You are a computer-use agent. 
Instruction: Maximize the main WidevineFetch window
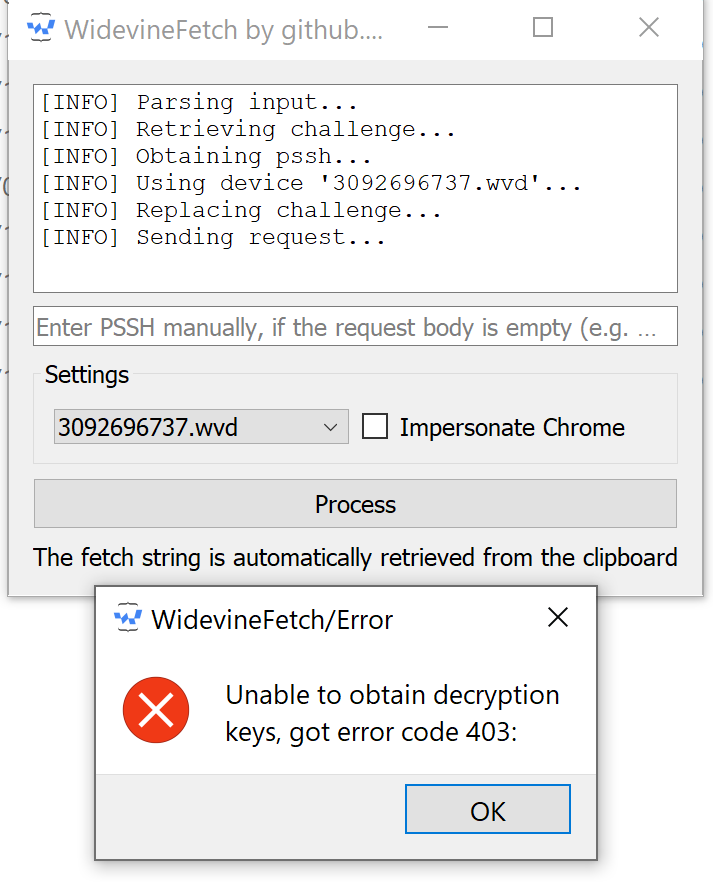tap(543, 28)
